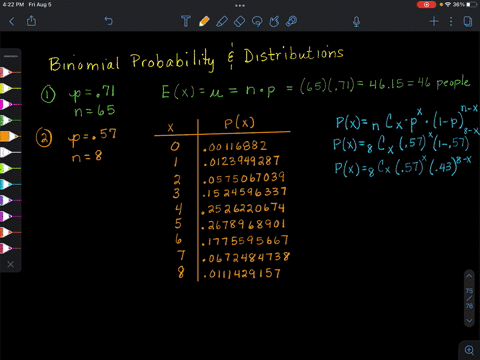Tap the multitasking three dots
This screenshot has height=360, width=480.
coord(240,5)
